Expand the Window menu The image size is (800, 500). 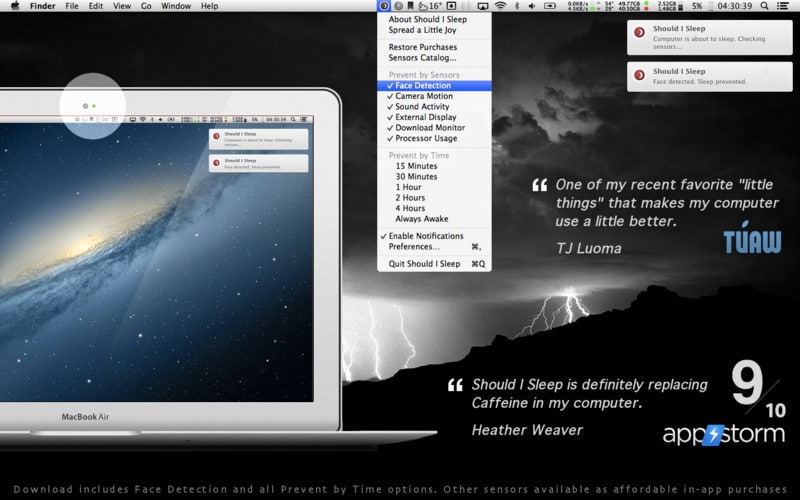click(176, 6)
